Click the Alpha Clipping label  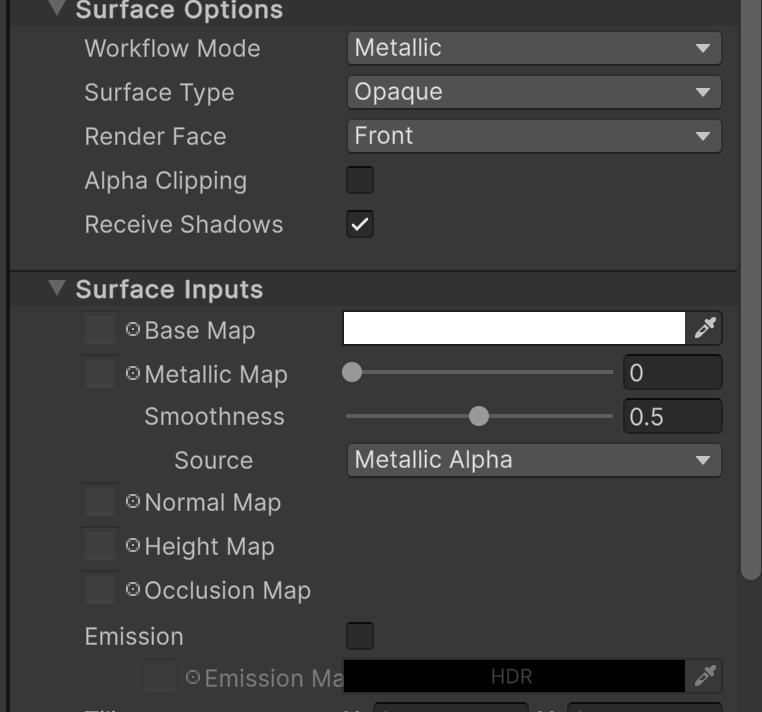[166, 181]
